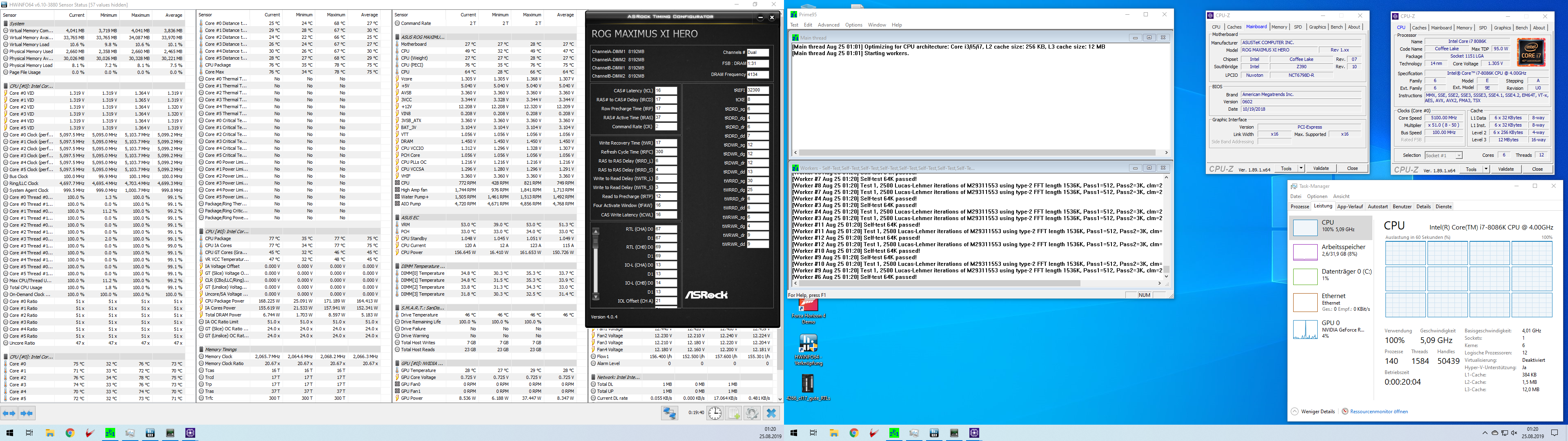This screenshot has height=441, width=1568.
Task: Open the Socket #1 selection dropdown in CPU-Z
Action: tap(1443, 155)
